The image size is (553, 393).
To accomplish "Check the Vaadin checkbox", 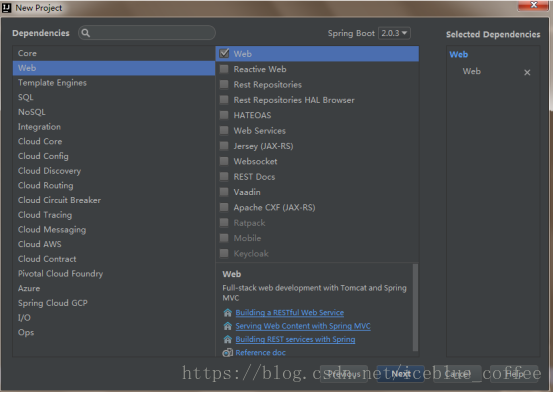I will click(224, 192).
